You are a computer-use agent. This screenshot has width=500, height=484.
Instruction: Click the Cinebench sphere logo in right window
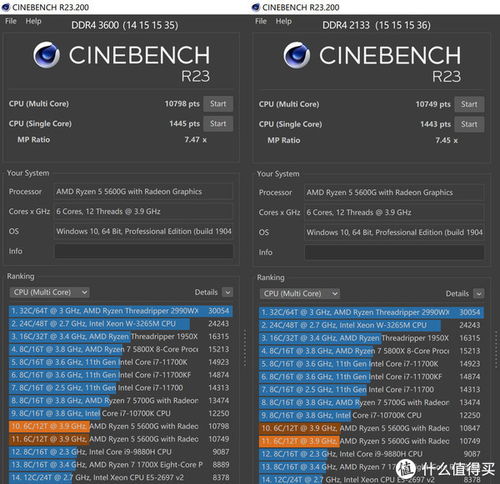coord(297,55)
